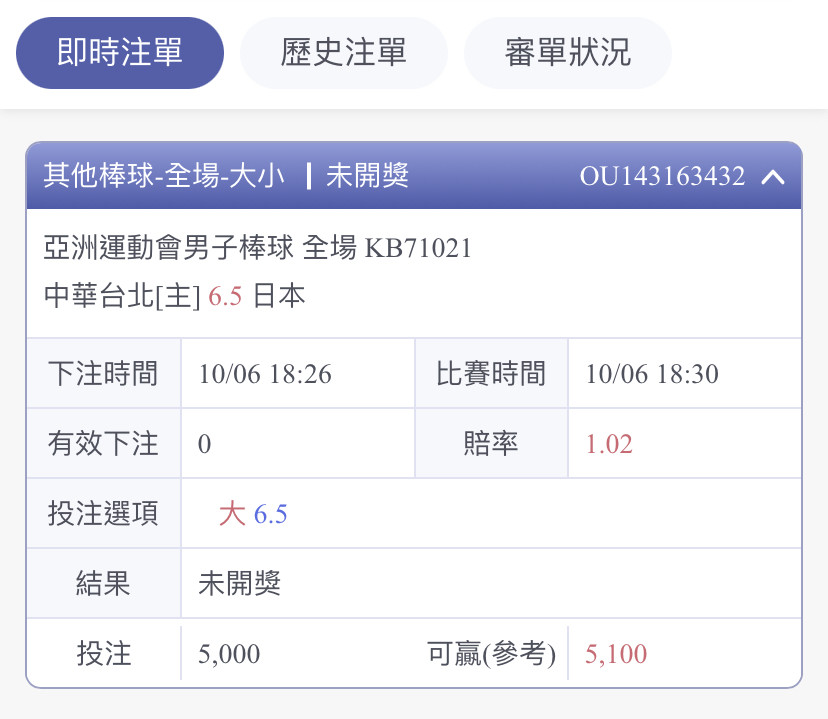Click the 日本 team name

pyautogui.click(x=279, y=296)
